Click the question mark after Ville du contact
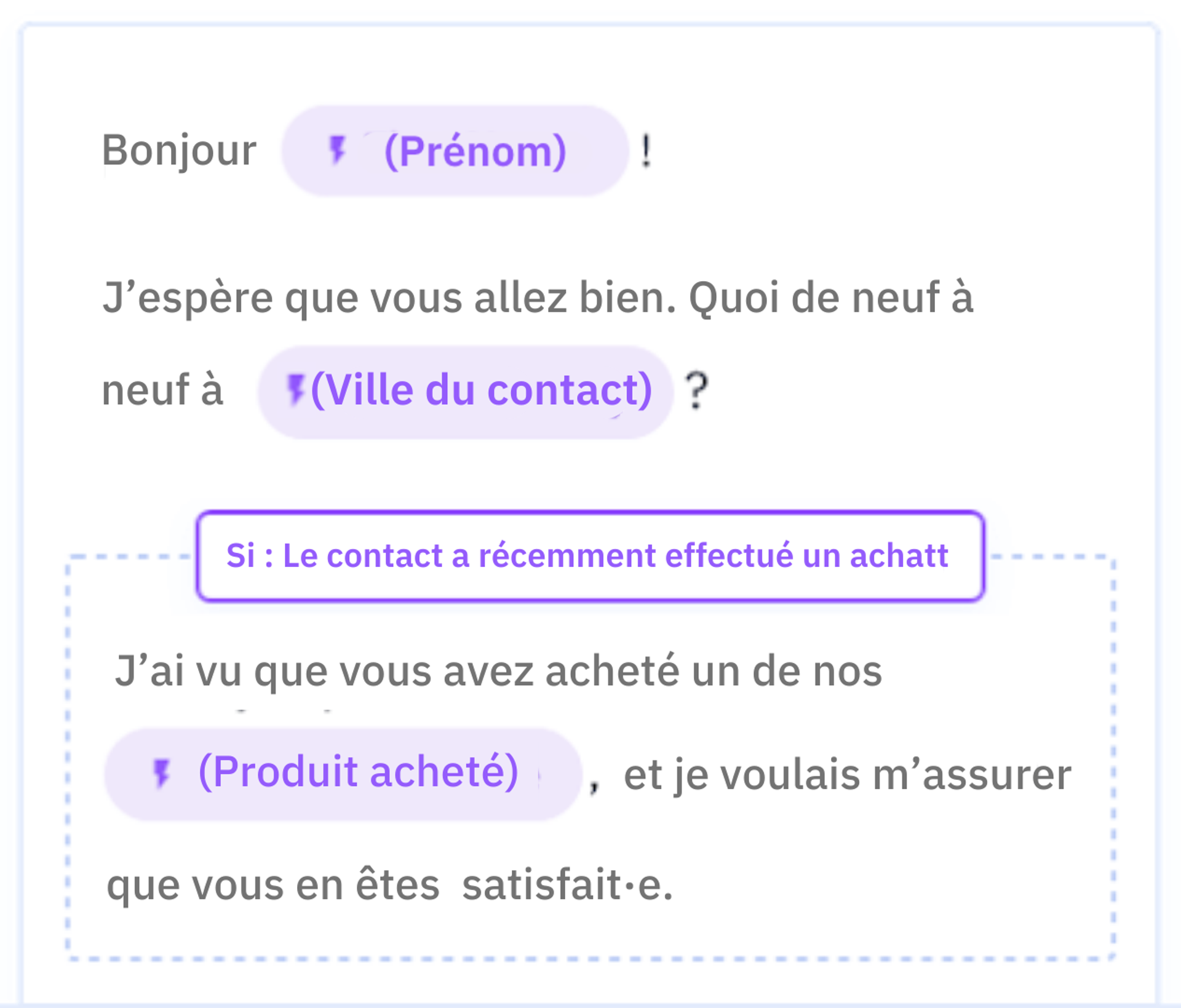This screenshot has width=1181, height=1008. coord(696,391)
